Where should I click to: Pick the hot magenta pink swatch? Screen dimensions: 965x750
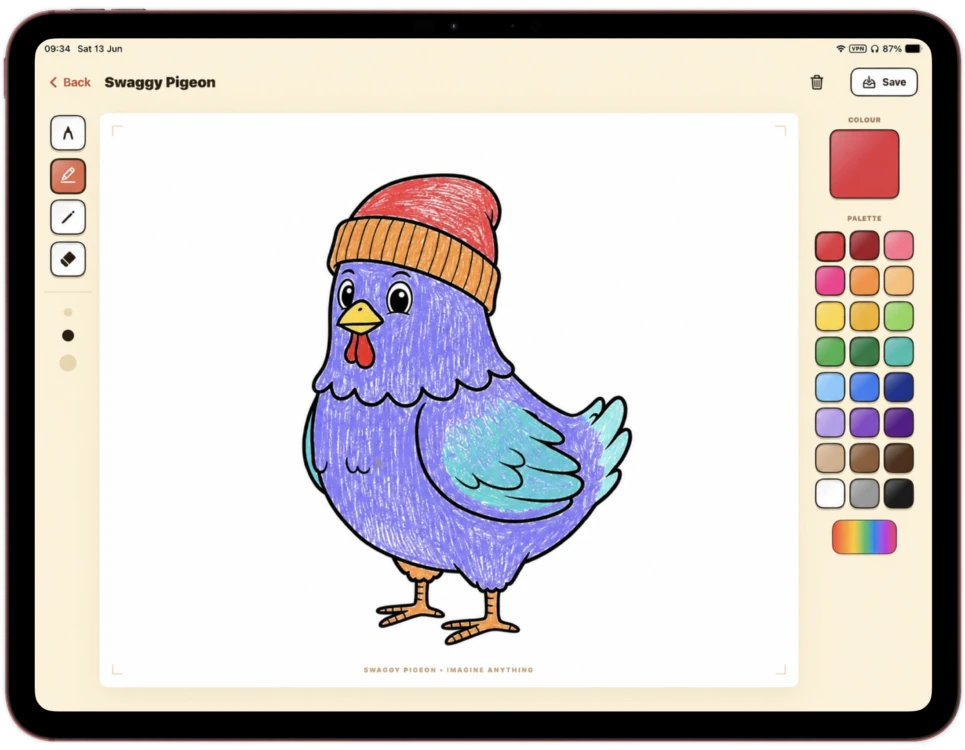[830, 281]
